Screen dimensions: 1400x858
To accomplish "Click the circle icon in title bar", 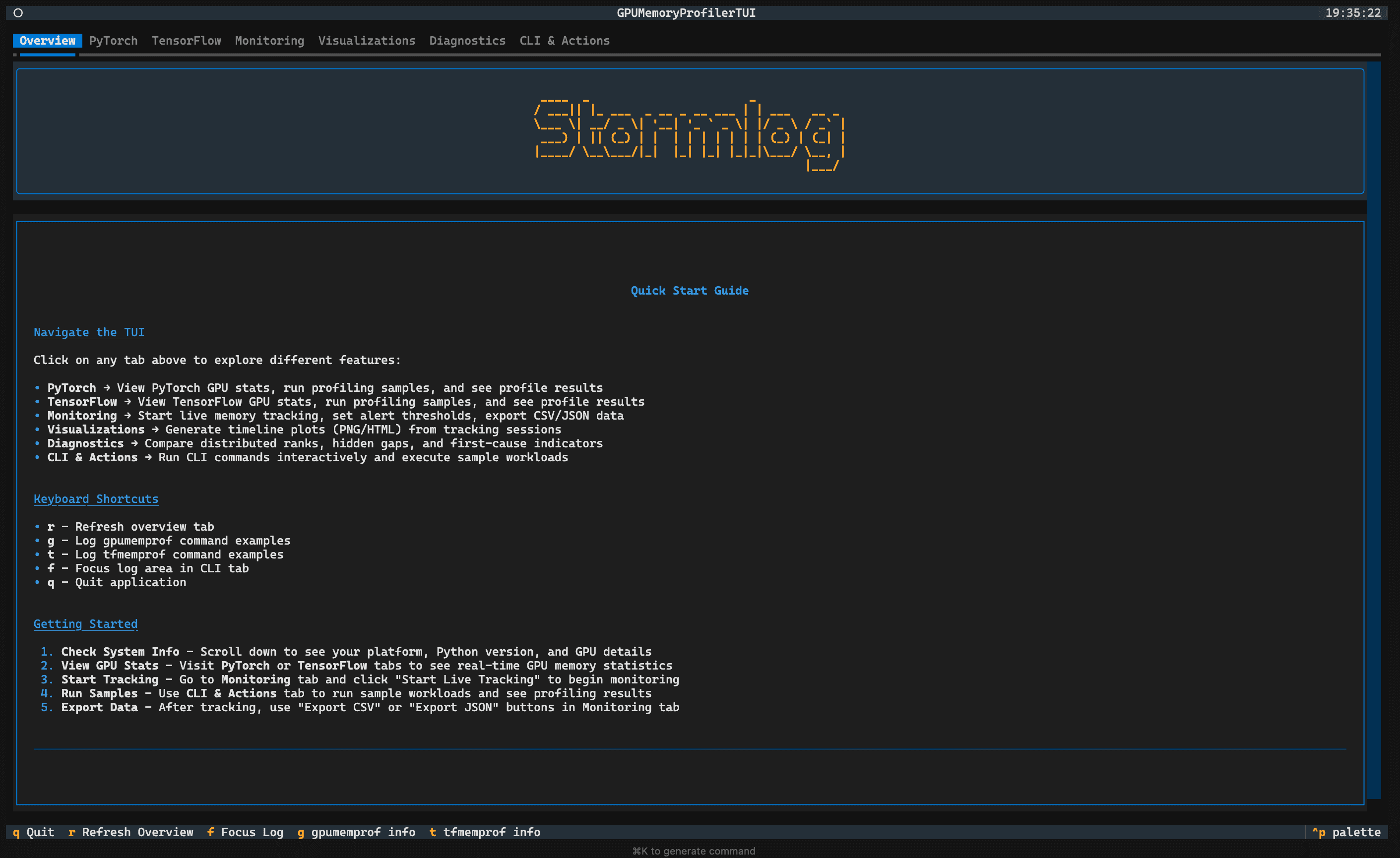I will click(18, 12).
